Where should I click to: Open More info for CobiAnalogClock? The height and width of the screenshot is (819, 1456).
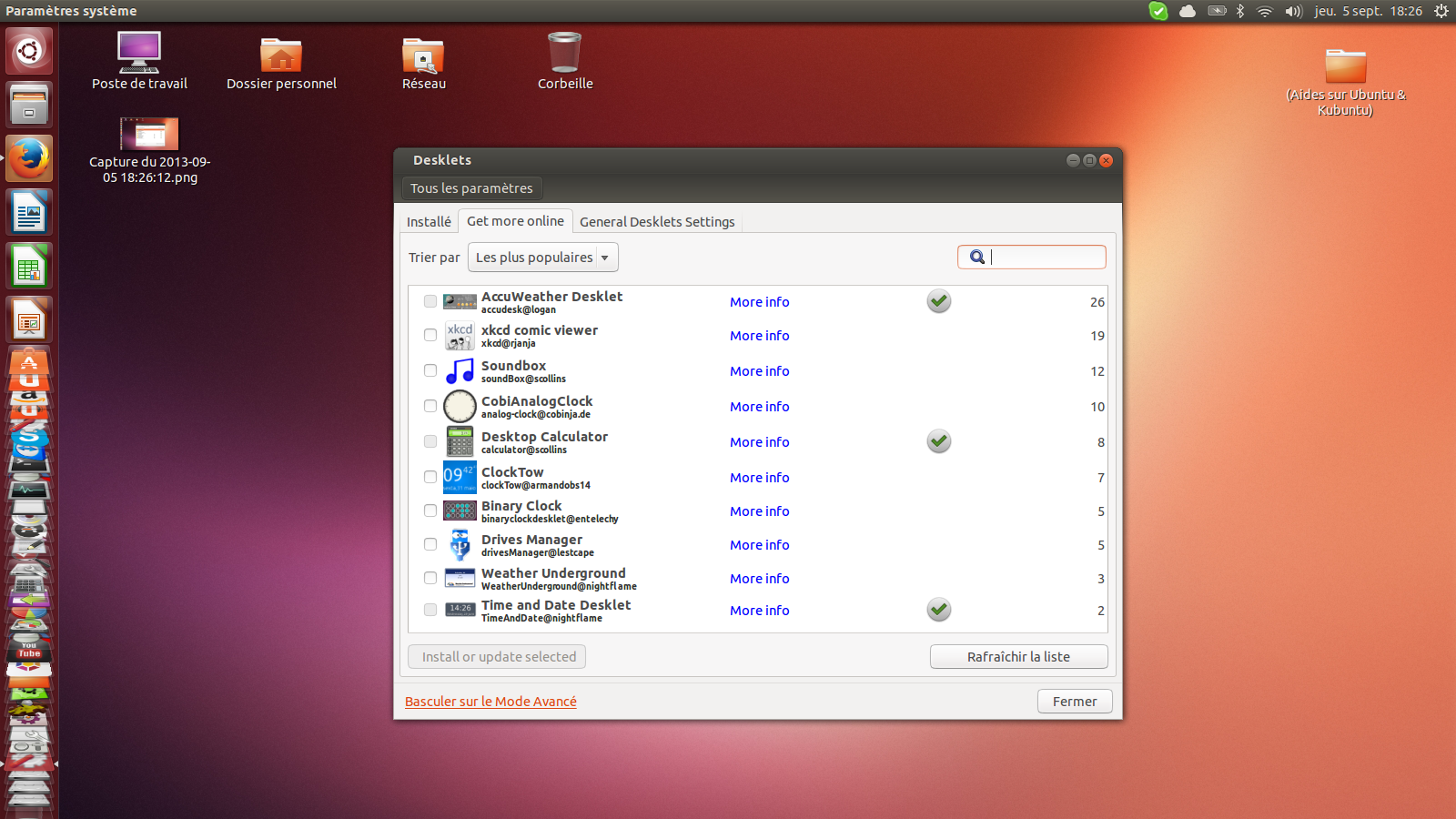pyautogui.click(x=759, y=407)
